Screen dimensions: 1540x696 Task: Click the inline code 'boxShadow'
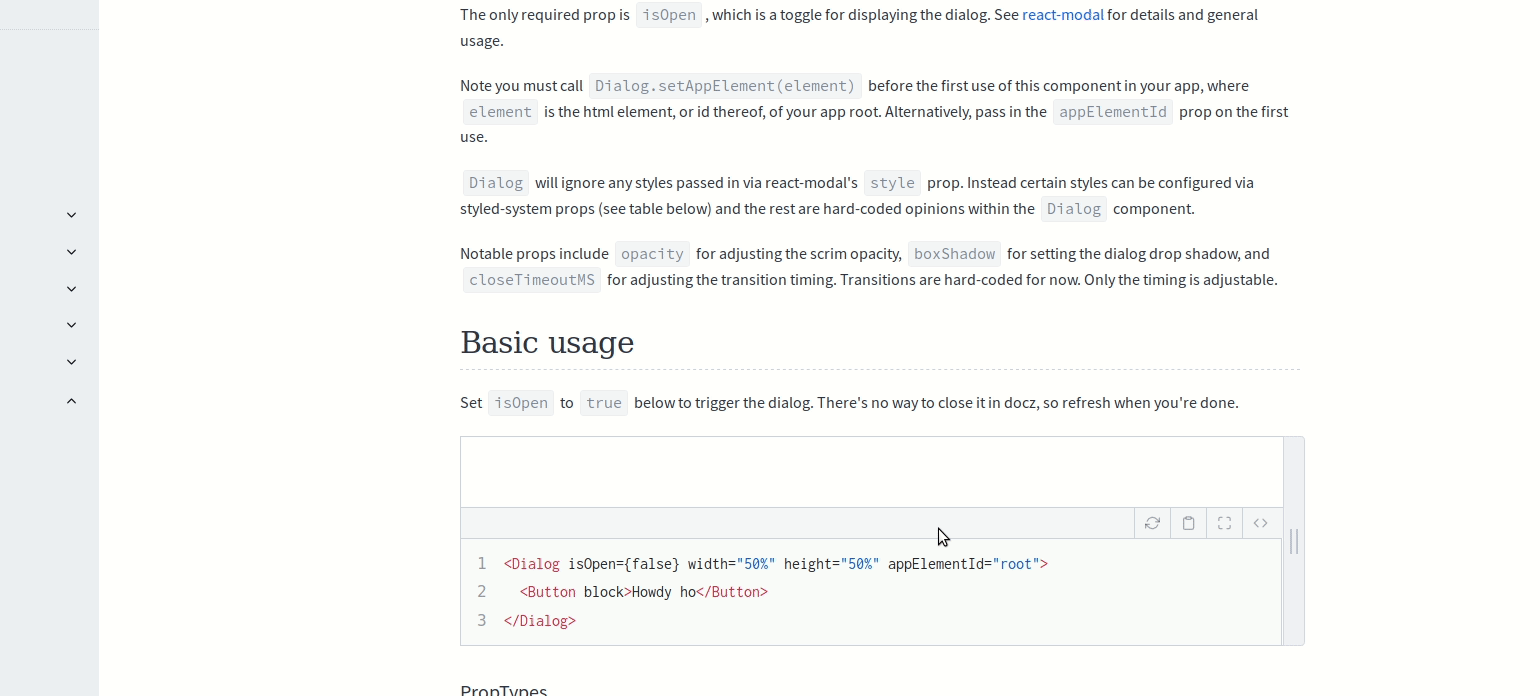click(954, 254)
